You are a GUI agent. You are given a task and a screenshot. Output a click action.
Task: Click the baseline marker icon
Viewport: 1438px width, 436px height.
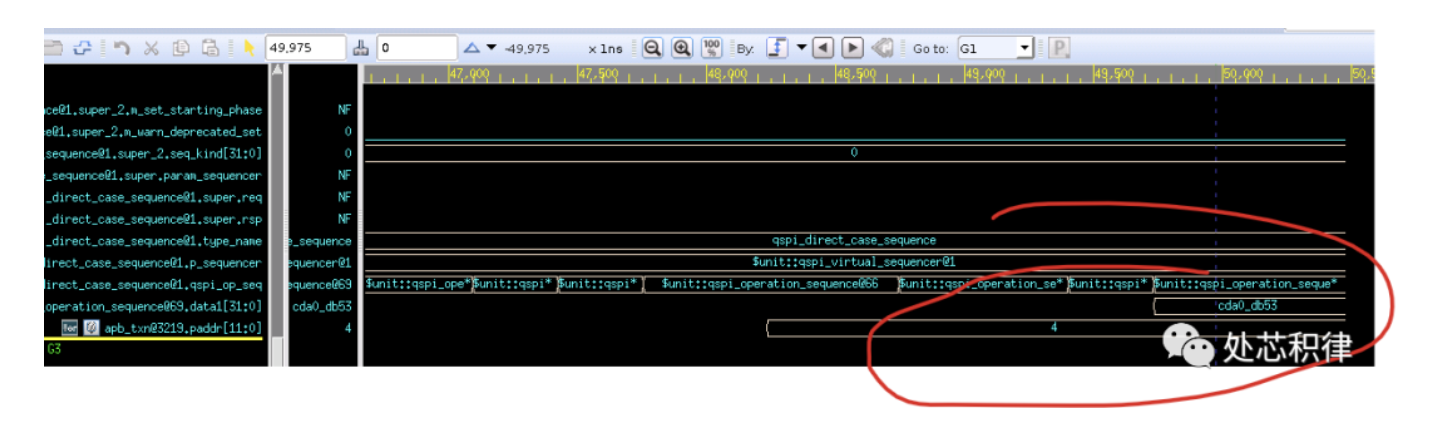click(362, 48)
